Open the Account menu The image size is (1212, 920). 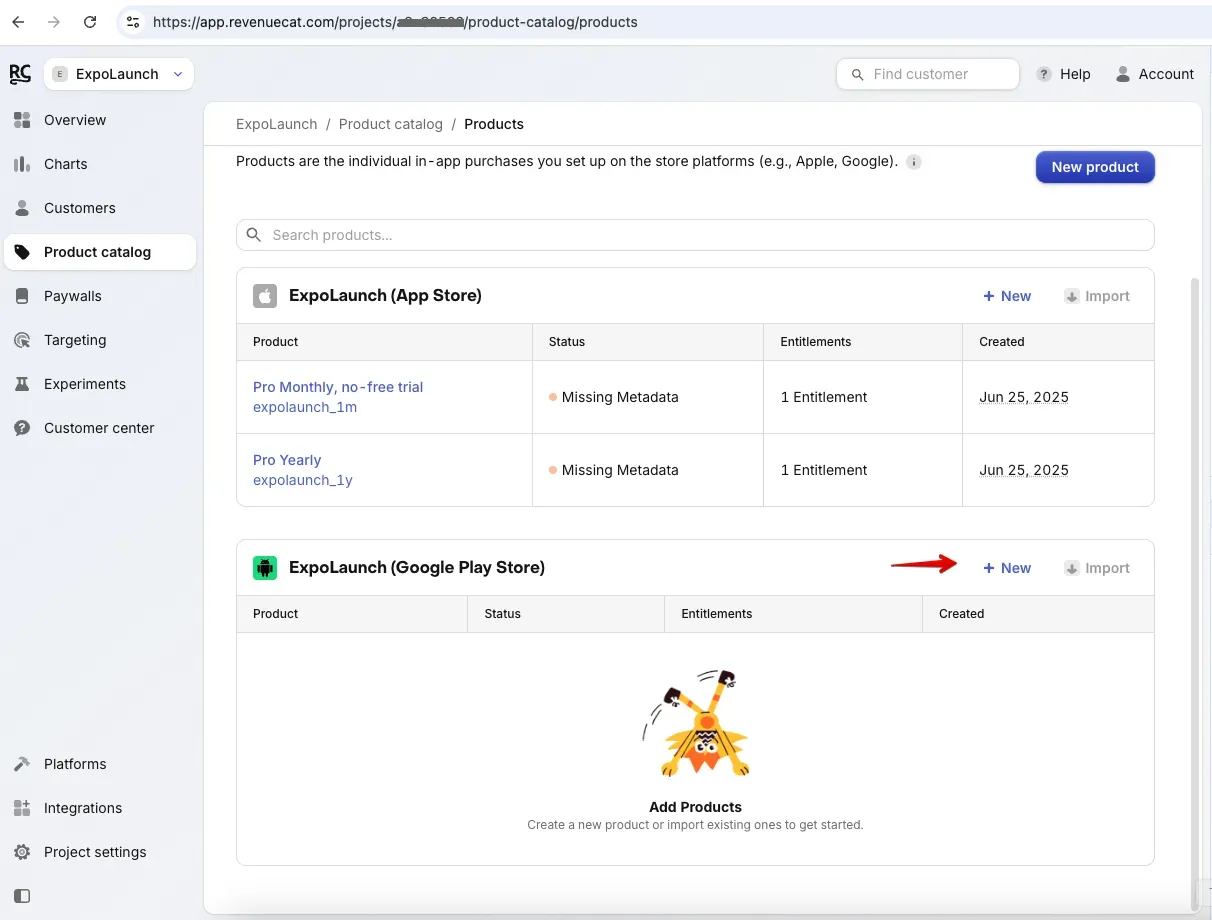coord(1155,74)
